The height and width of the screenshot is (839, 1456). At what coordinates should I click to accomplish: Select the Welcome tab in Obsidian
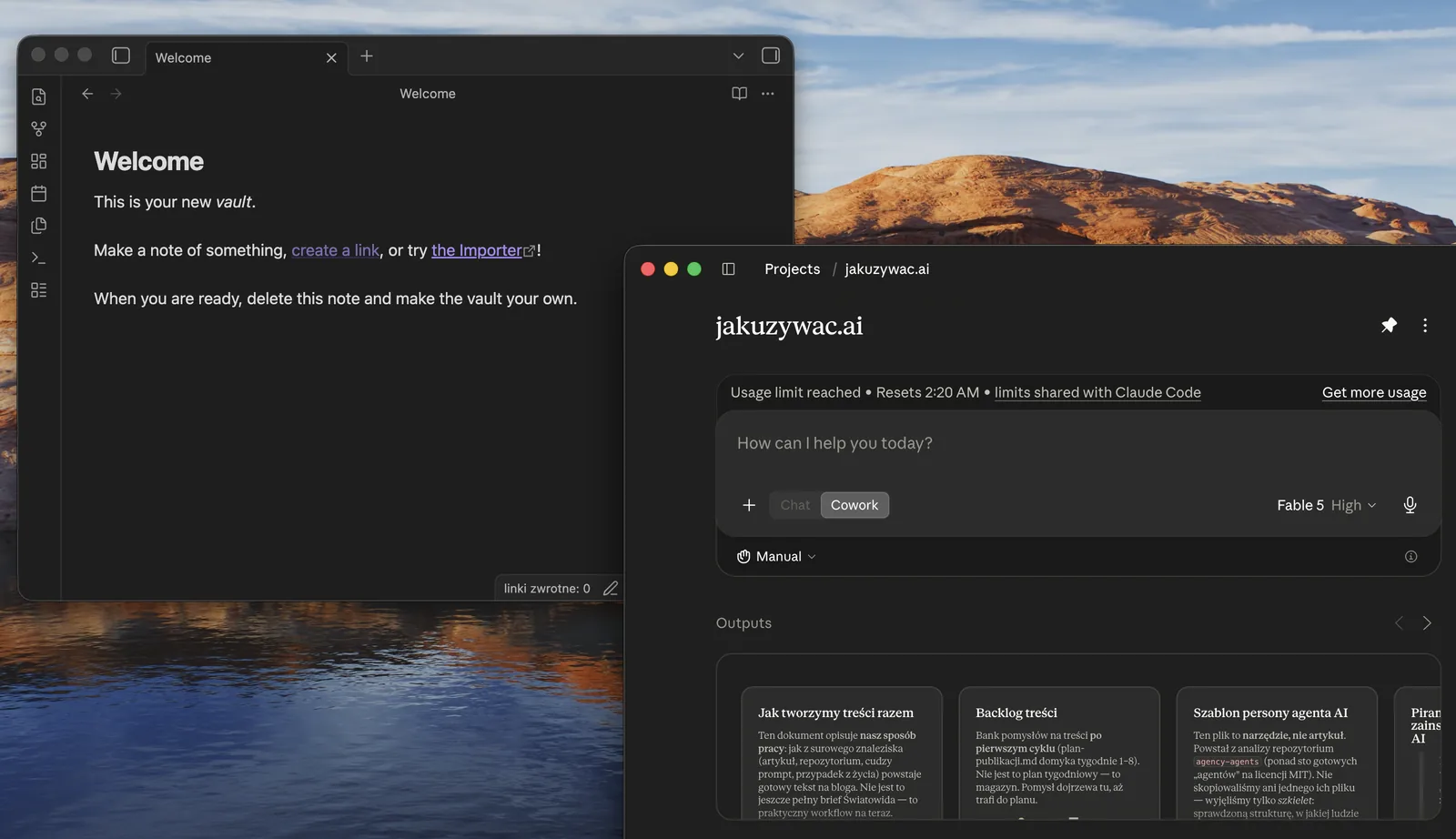pos(246,57)
